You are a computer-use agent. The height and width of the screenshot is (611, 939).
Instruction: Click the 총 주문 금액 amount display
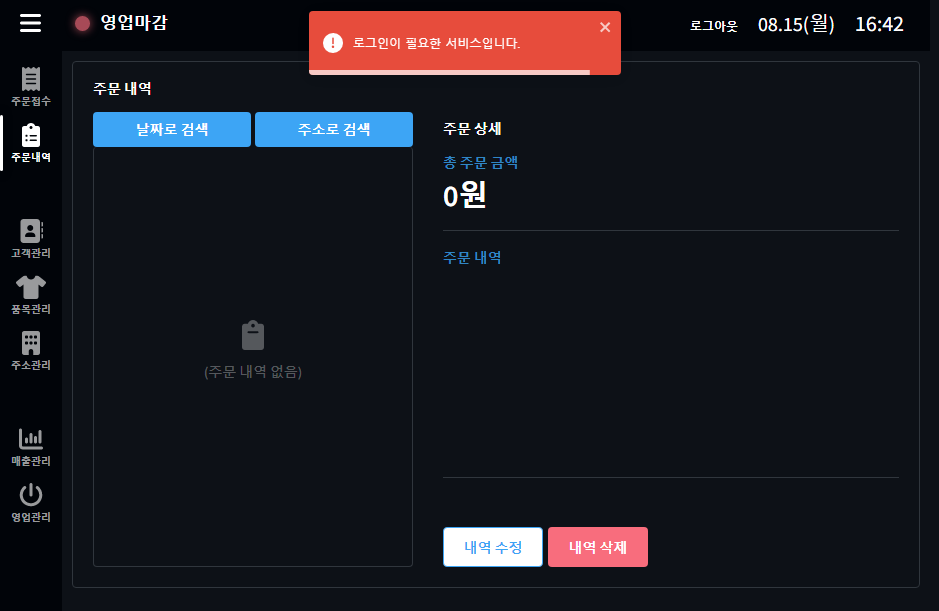465,197
